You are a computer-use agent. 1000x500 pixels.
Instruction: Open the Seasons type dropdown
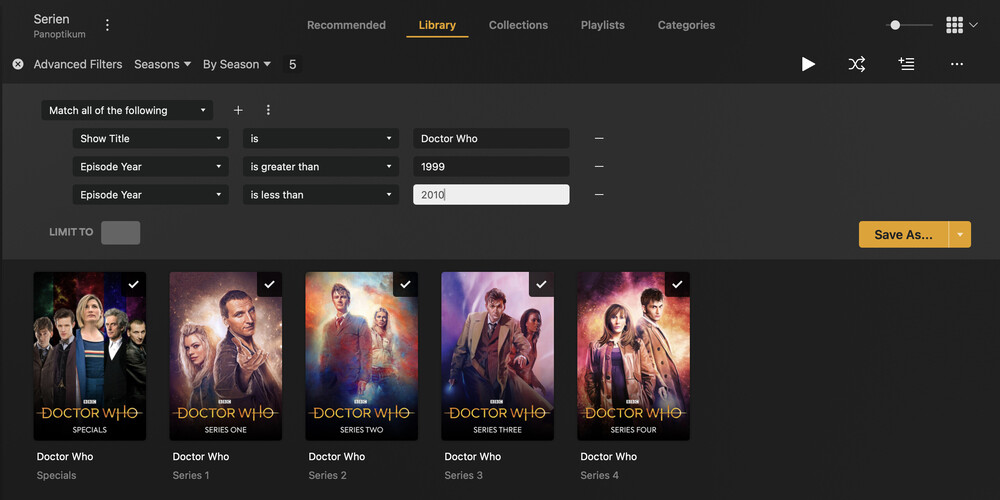click(163, 64)
